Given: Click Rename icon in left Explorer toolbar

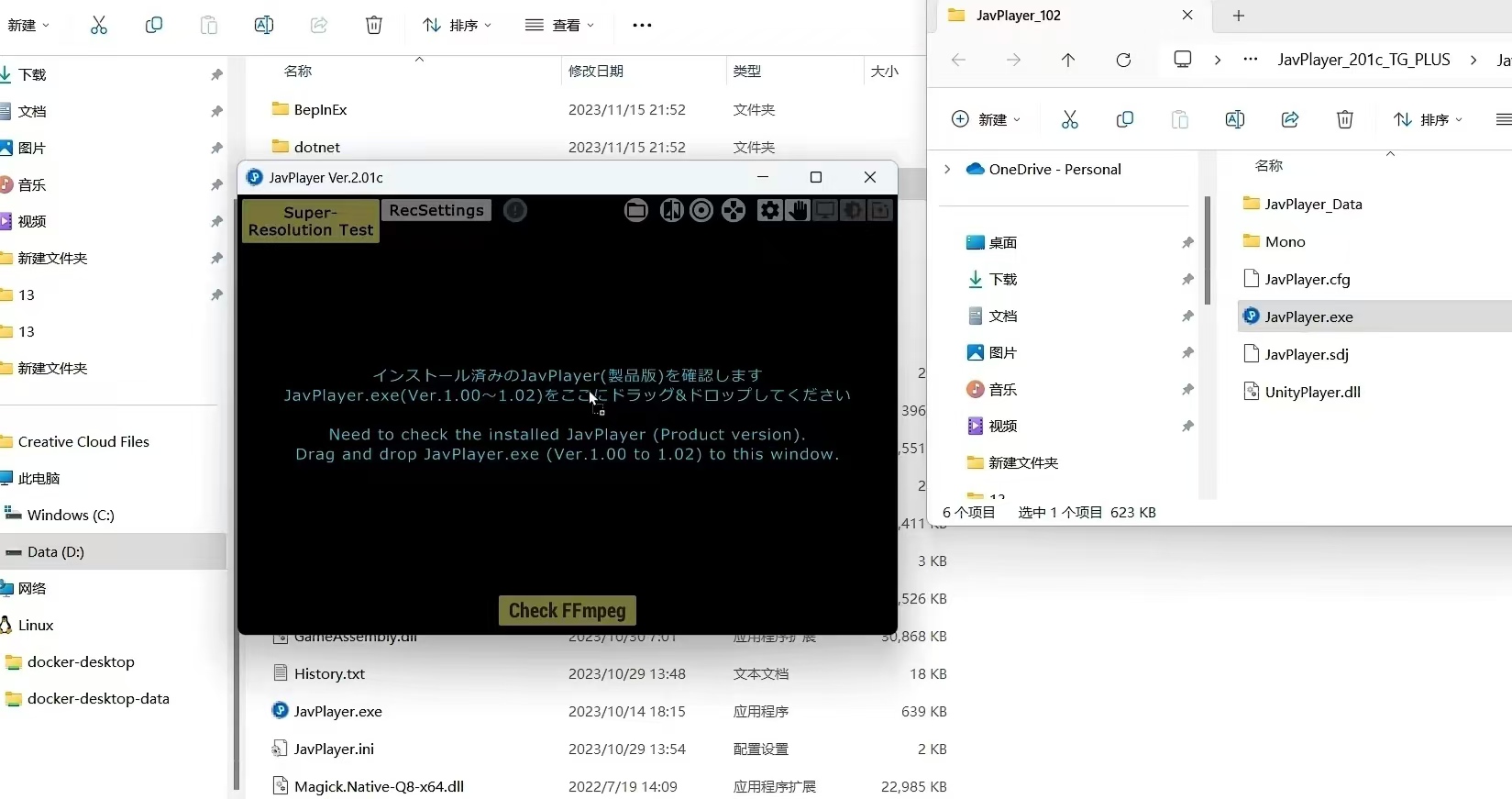Looking at the screenshot, I should point(264,26).
